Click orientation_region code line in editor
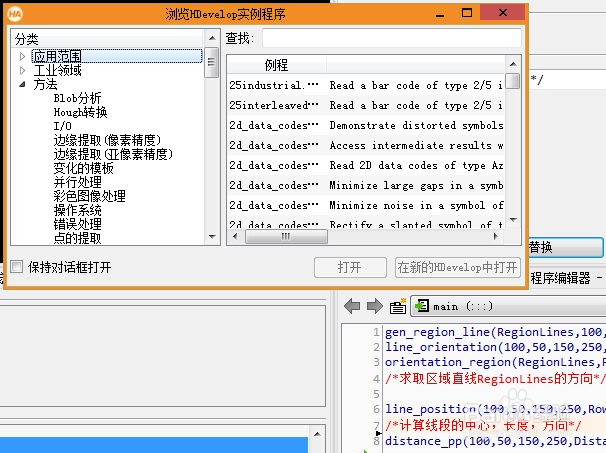 point(494,362)
